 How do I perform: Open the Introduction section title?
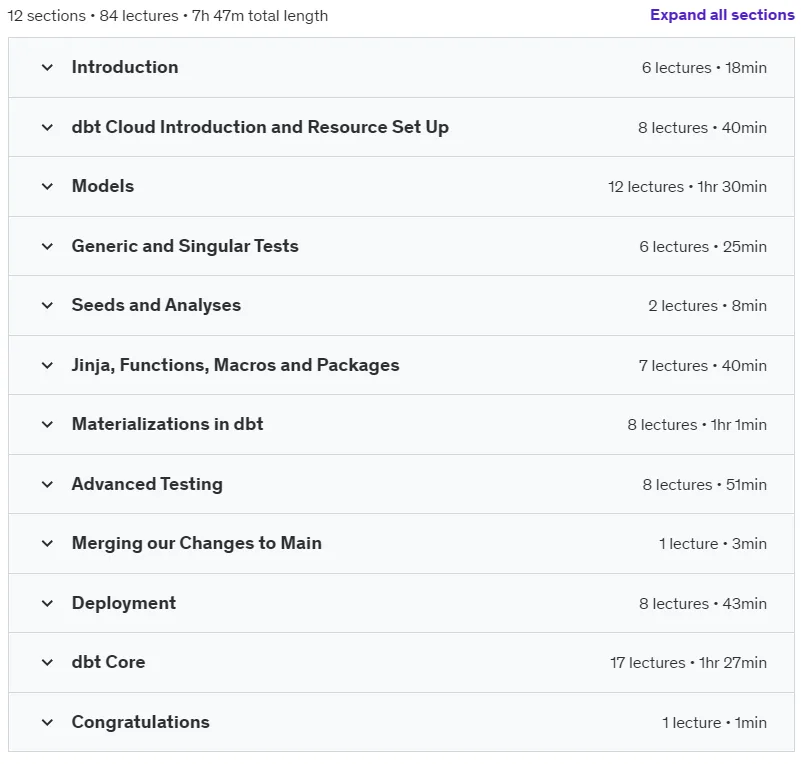point(125,67)
